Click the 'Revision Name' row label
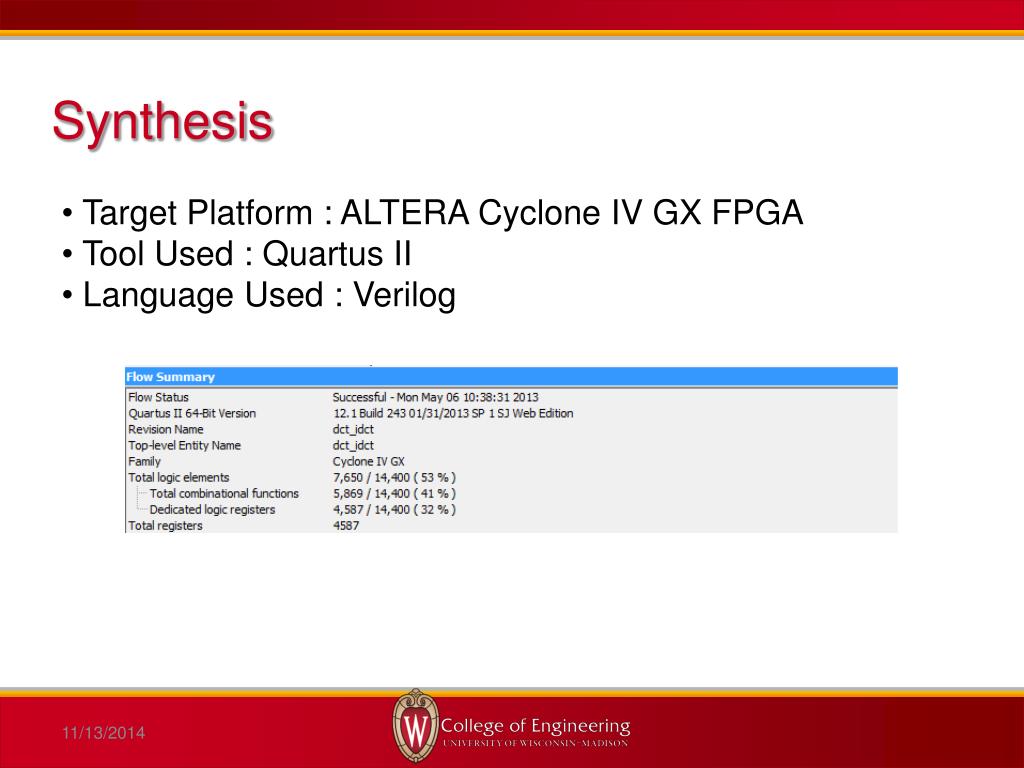The height and width of the screenshot is (768, 1024). [x=166, y=429]
